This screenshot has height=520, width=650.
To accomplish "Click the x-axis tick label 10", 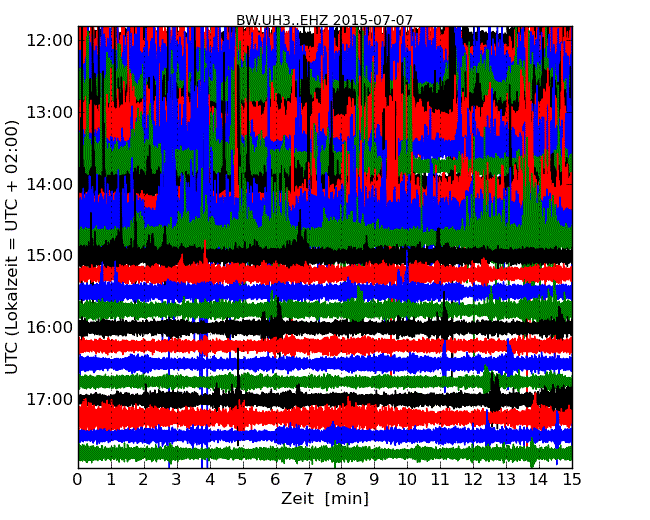I will [407, 480].
